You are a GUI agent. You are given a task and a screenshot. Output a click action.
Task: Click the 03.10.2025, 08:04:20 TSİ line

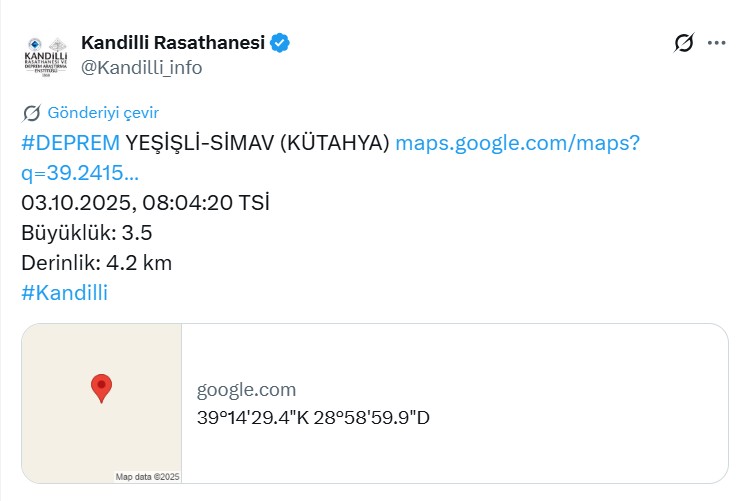pos(145,203)
